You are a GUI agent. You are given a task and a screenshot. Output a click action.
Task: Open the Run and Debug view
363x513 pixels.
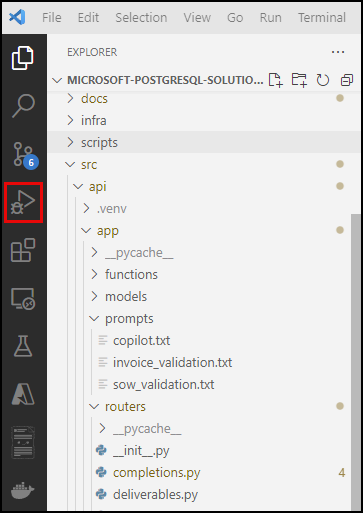click(x=23, y=202)
